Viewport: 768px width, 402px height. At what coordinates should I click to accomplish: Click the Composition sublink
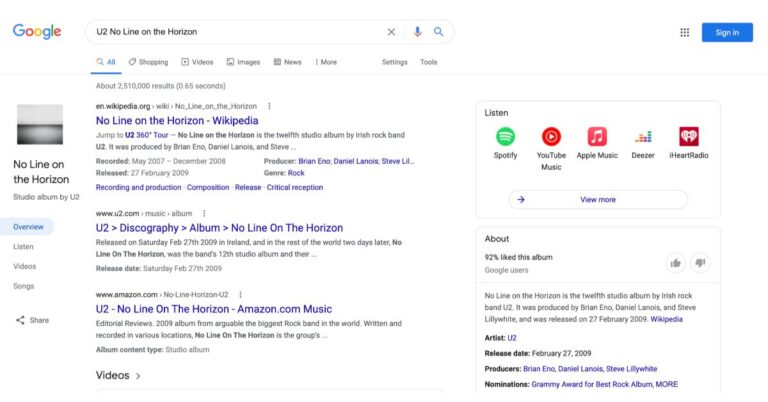coord(208,187)
